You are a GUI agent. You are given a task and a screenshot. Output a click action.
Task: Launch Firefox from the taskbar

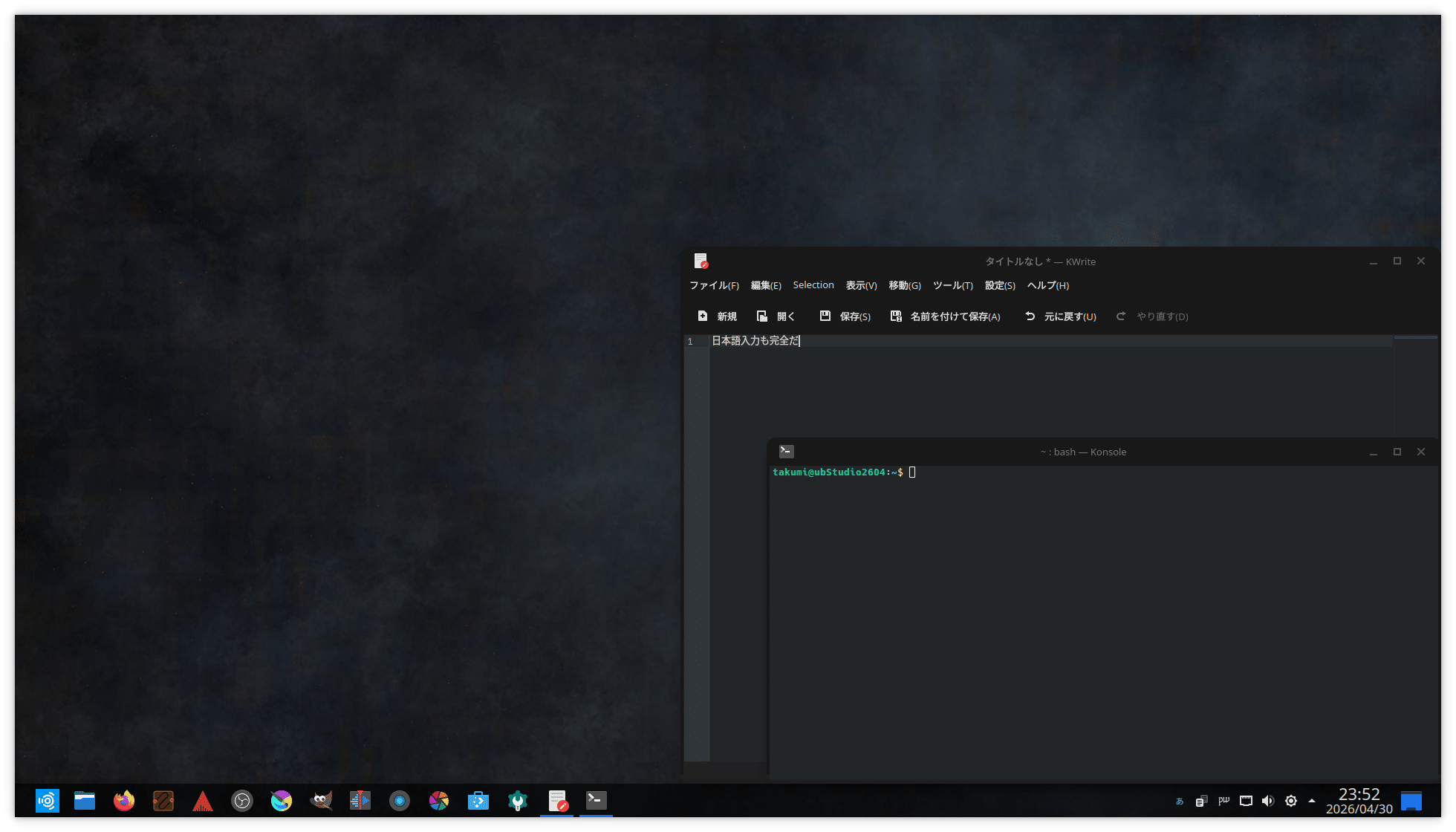124,801
